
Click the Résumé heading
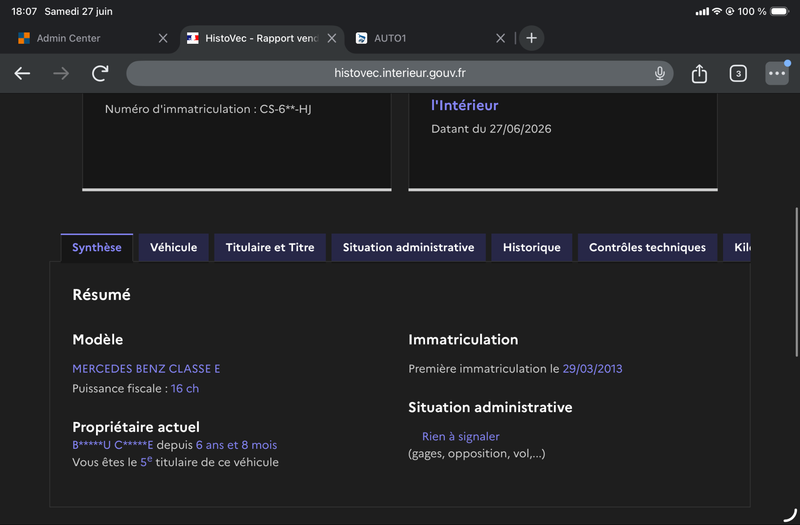click(102, 295)
